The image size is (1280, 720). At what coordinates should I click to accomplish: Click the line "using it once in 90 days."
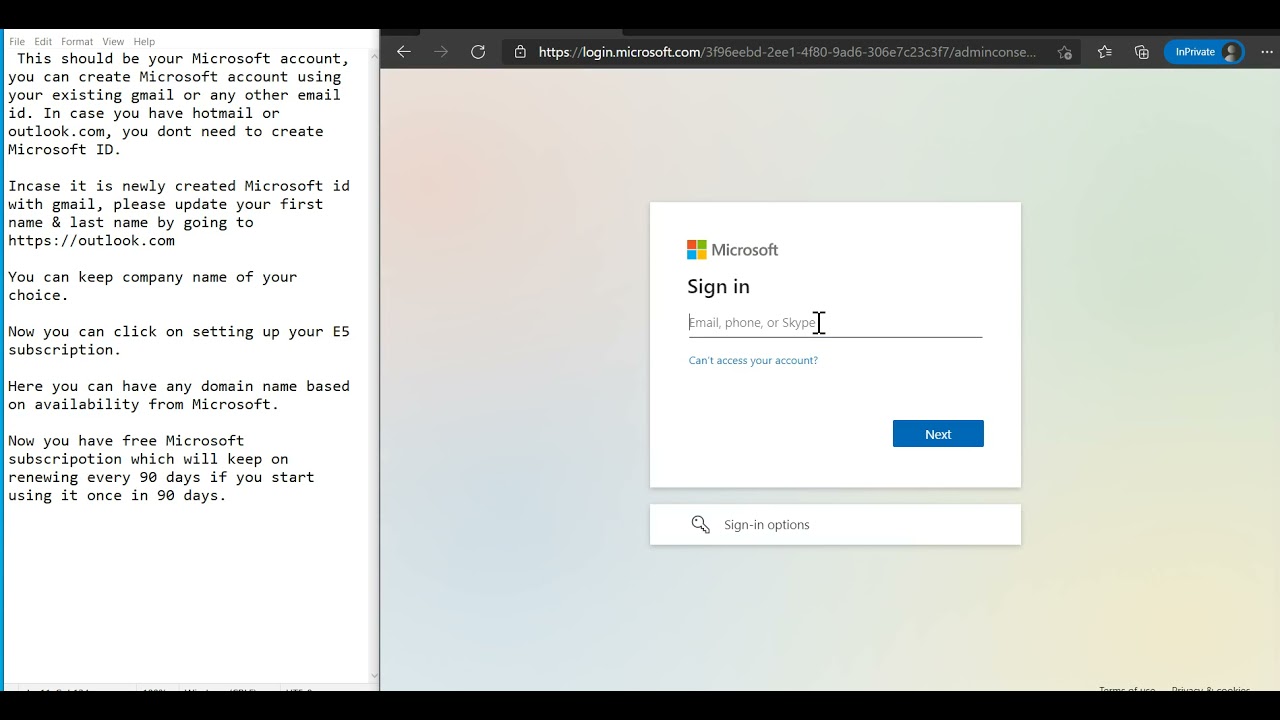point(117,496)
